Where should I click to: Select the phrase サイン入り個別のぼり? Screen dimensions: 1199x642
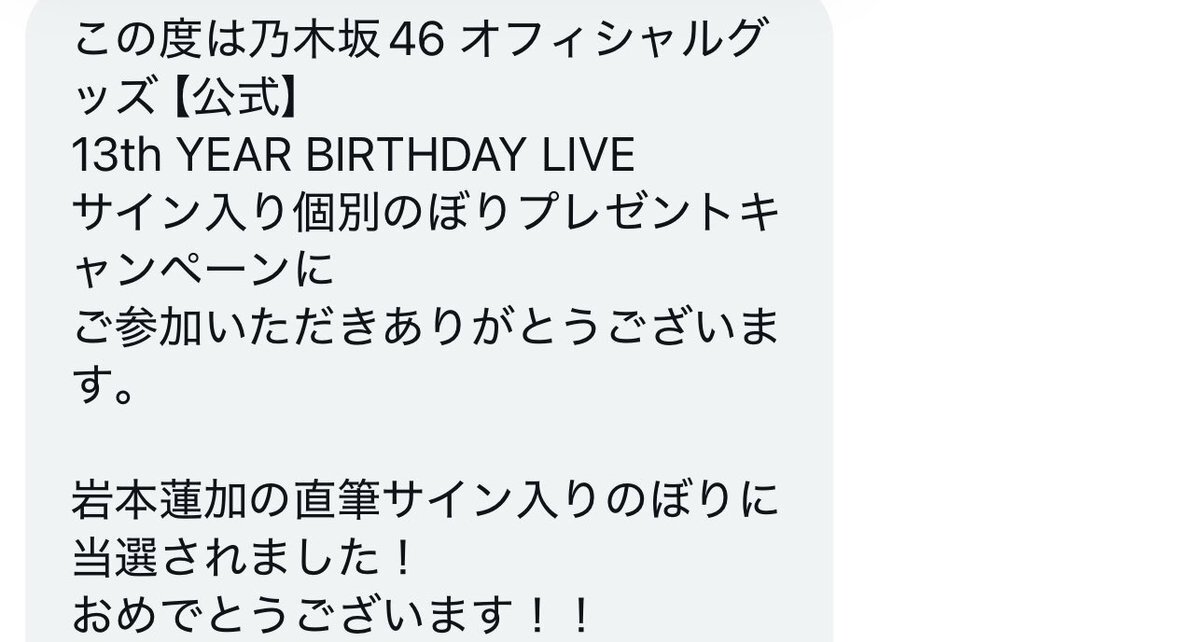(293, 213)
